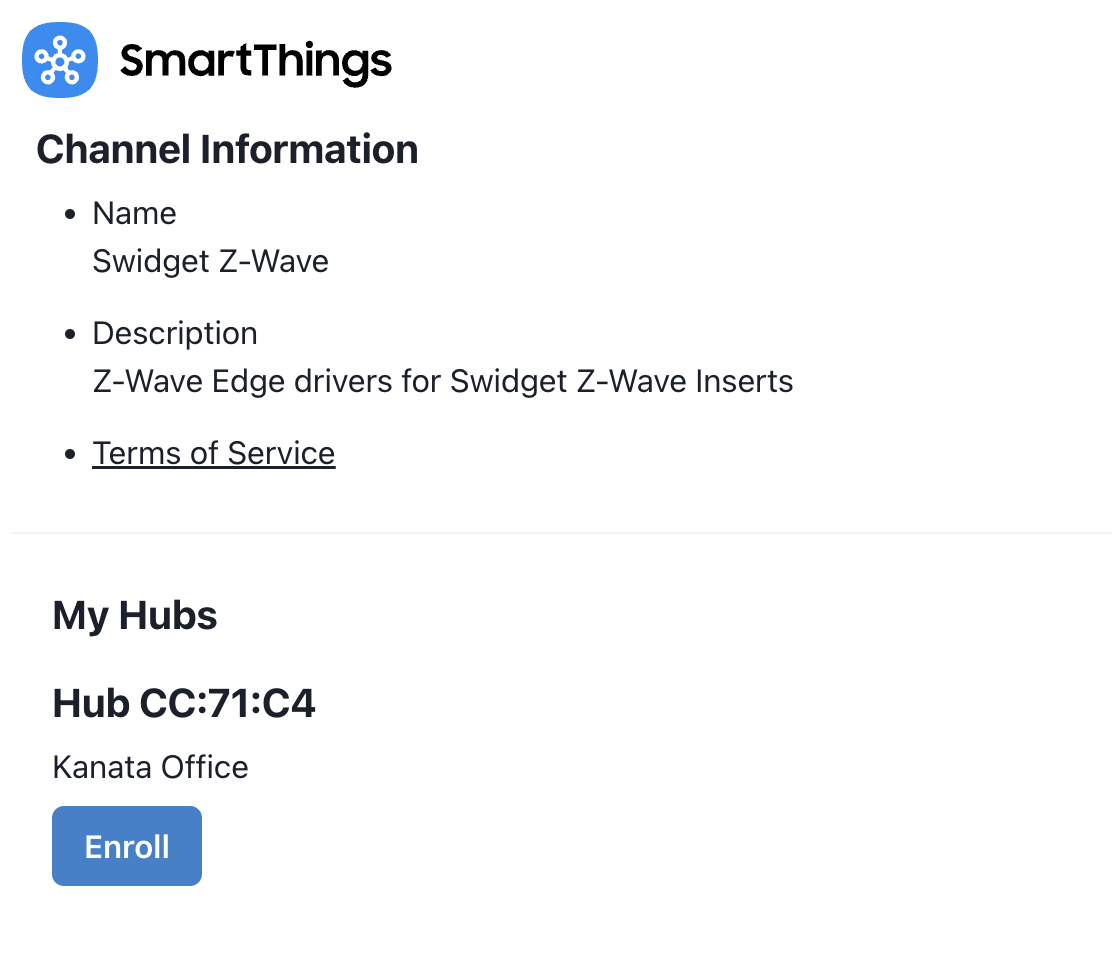Click the bullet beside Name
The image size is (1112, 964).
click(70, 214)
